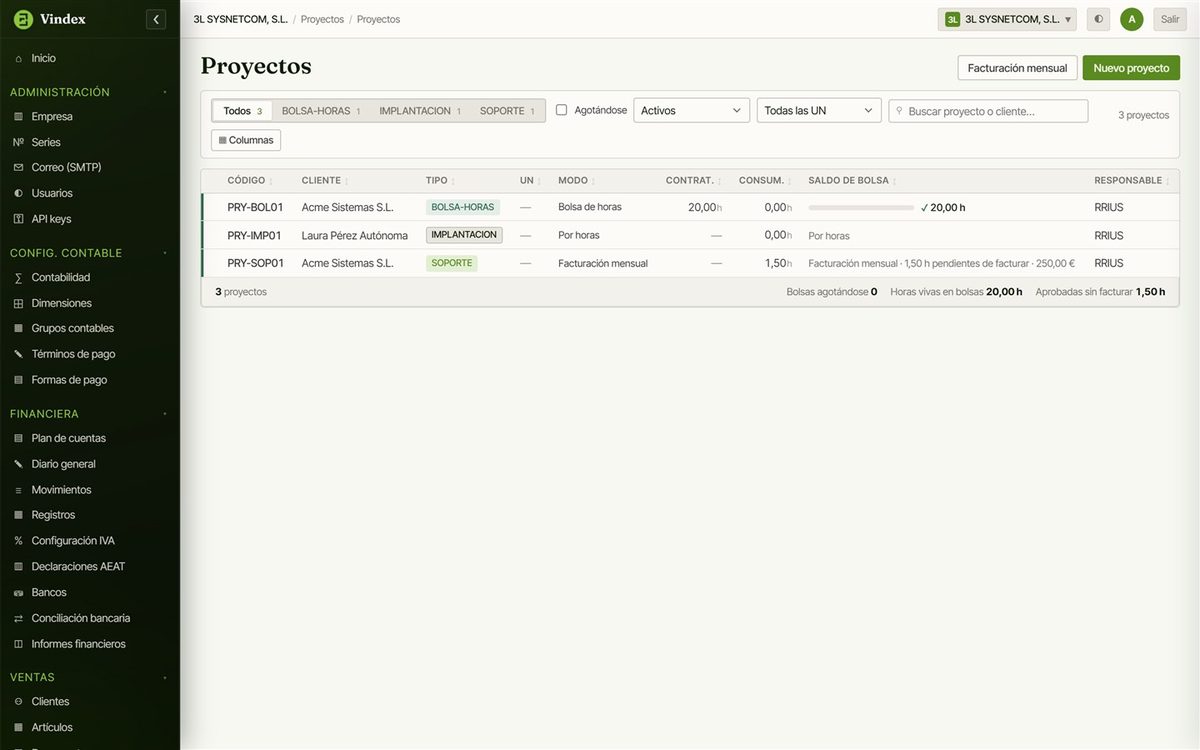
Task: Click the Series number icon
Action: tap(18, 143)
